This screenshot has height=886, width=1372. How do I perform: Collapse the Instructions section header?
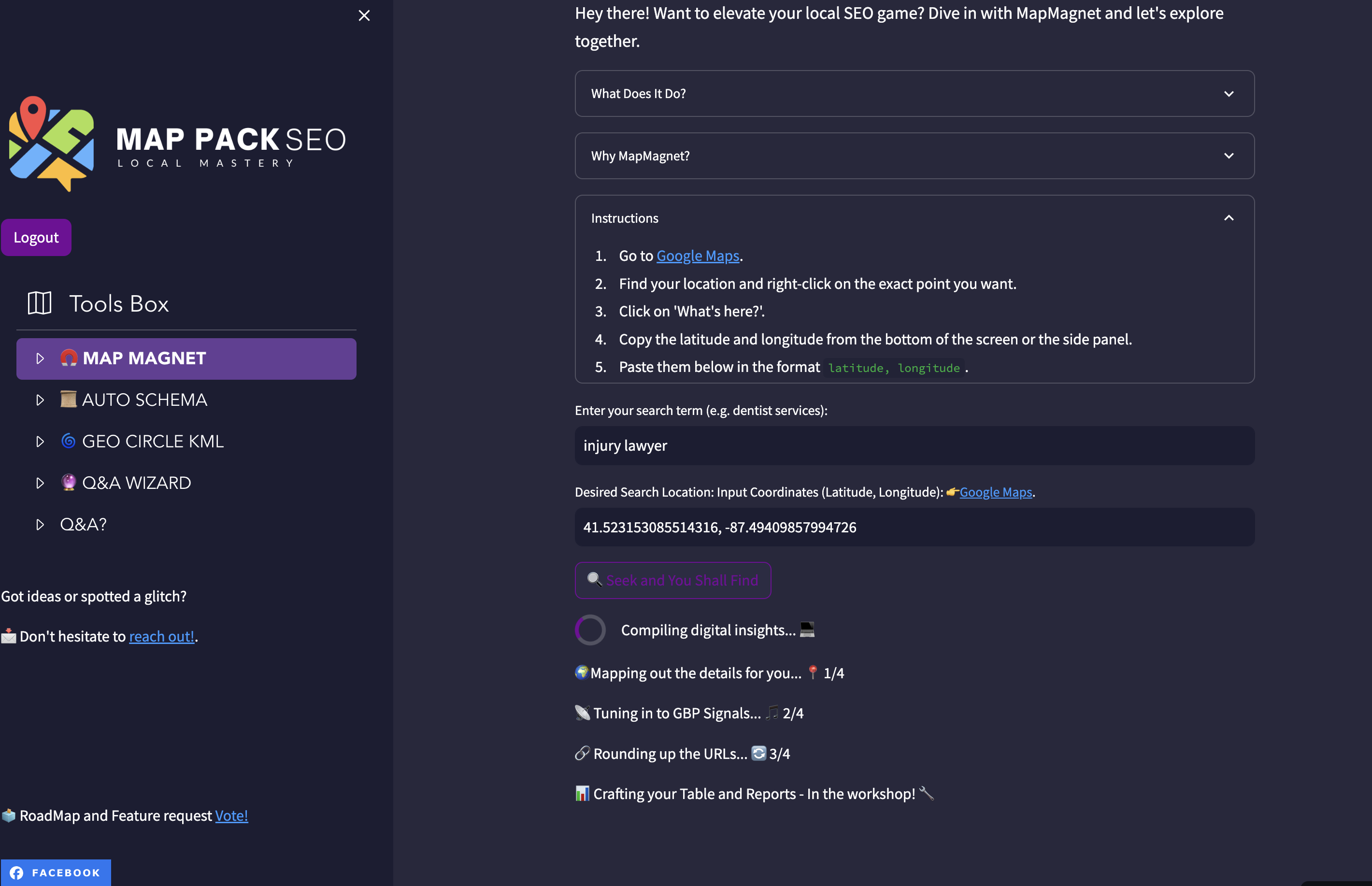(x=914, y=218)
